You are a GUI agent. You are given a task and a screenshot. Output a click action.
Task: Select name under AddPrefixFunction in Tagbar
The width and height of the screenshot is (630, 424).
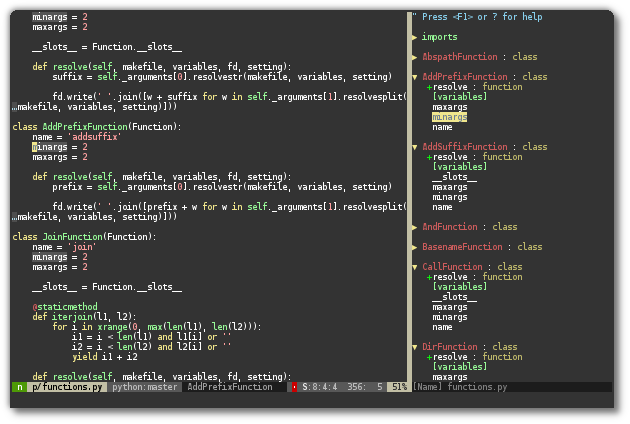(442, 127)
